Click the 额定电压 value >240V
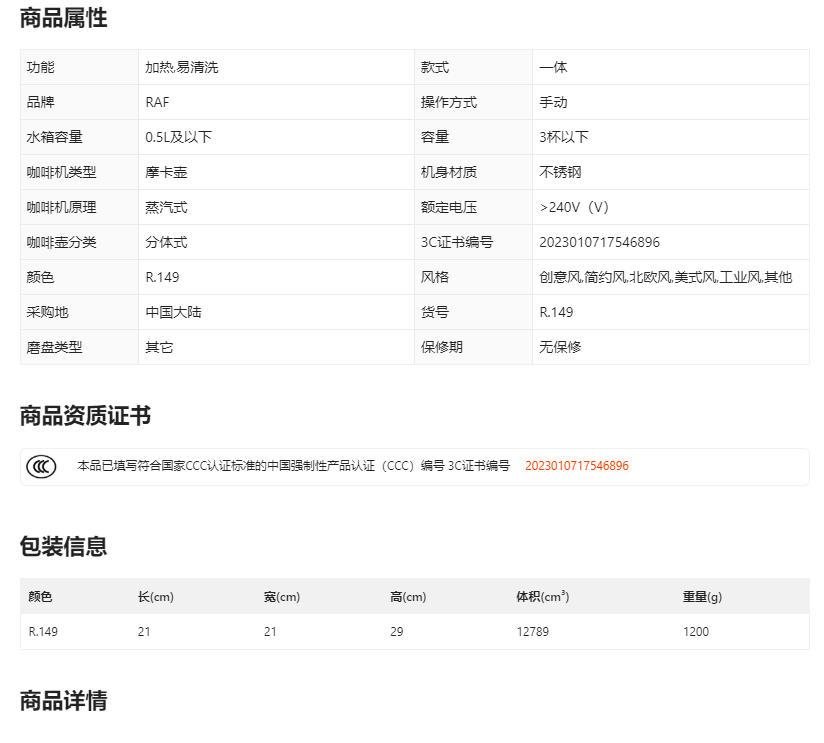This screenshot has width=824, height=743. click(x=573, y=207)
